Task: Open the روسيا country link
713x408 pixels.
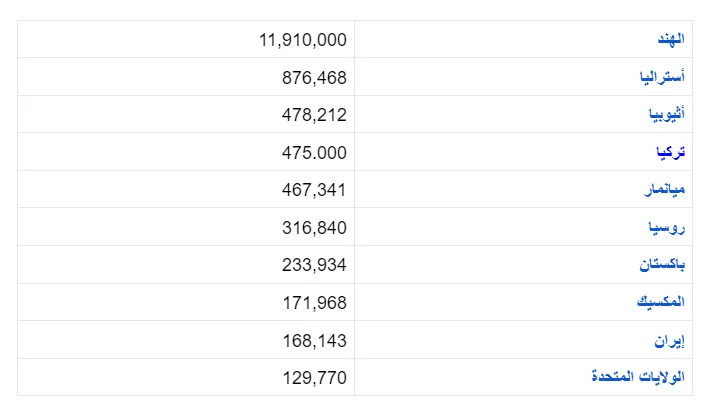Action: click(667, 227)
